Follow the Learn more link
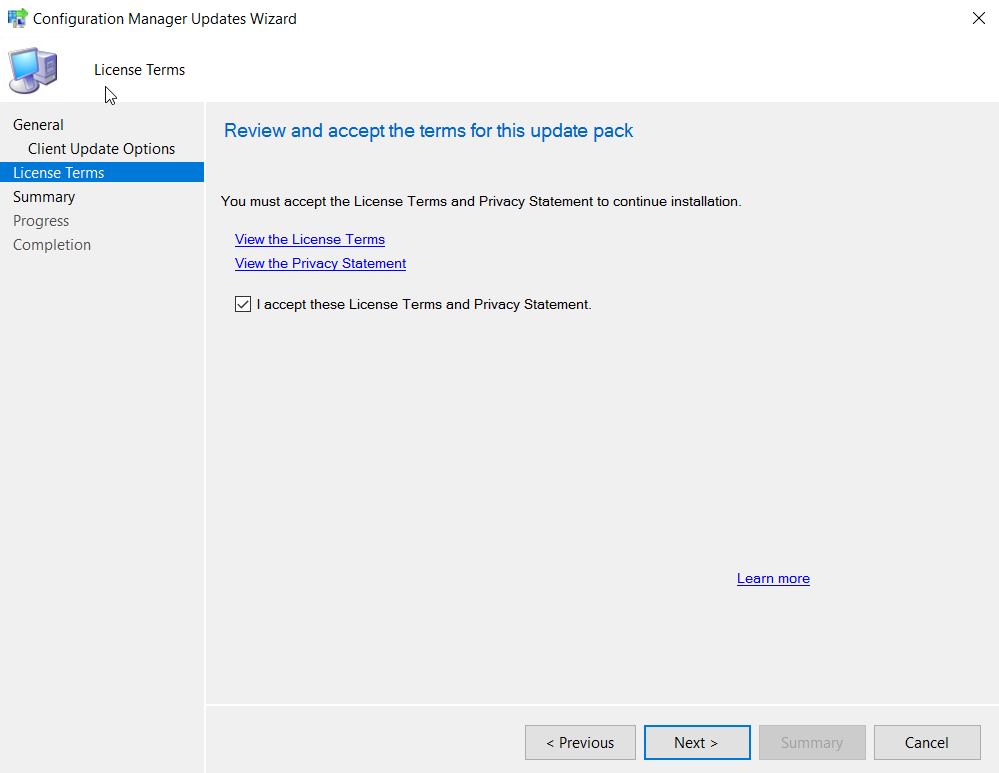Image resolution: width=999 pixels, height=773 pixels. coord(773,579)
